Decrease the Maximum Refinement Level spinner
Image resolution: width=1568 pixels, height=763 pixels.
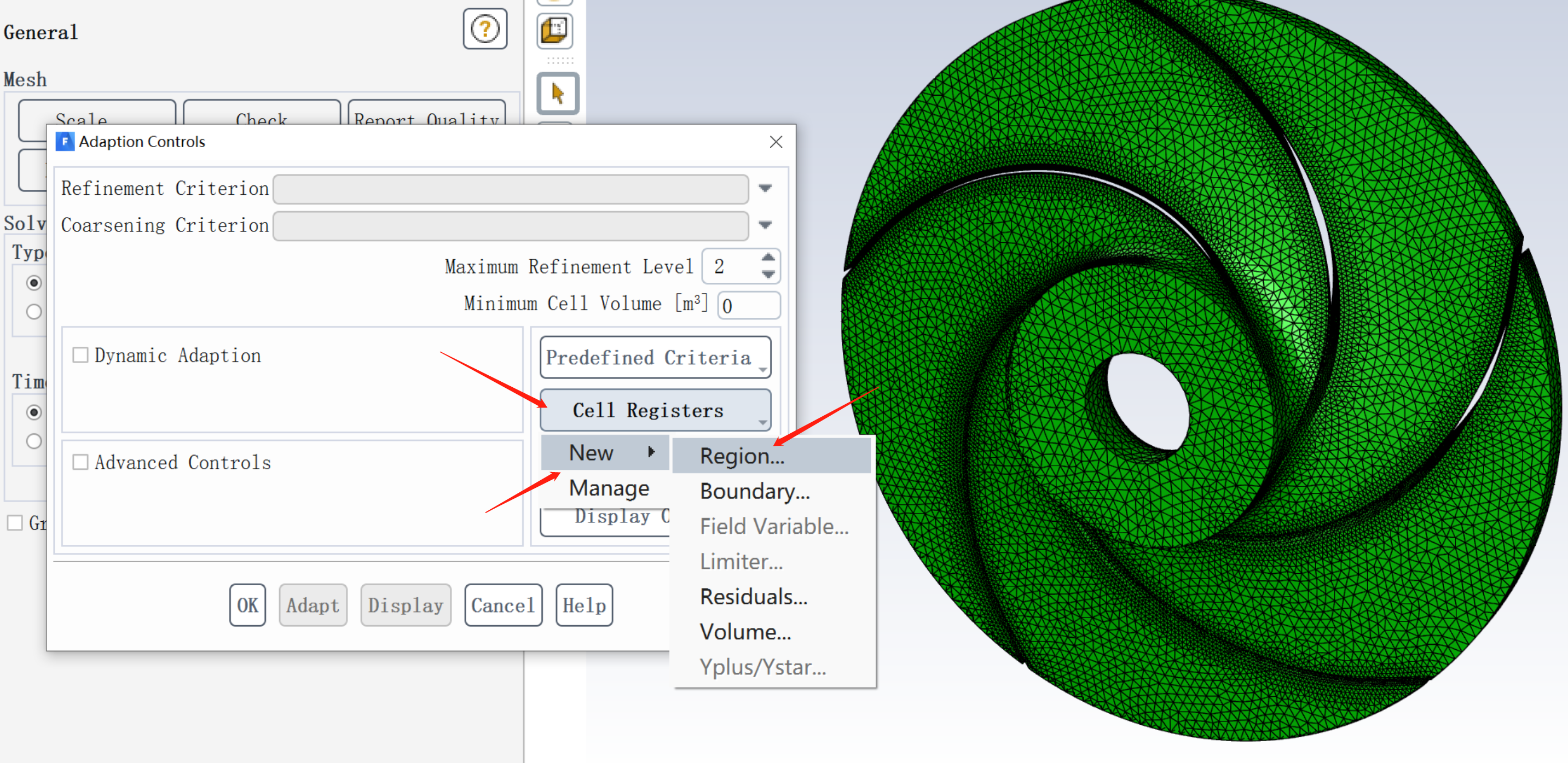pyautogui.click(x=768, y=275)
